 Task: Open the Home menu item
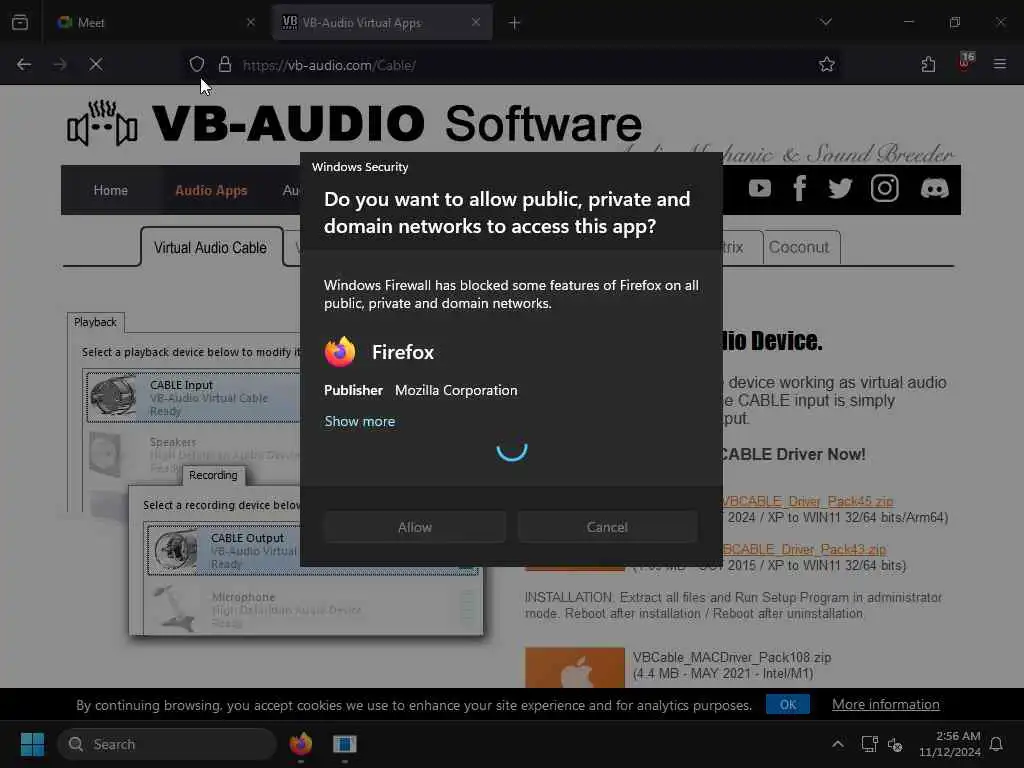(110, 190)
